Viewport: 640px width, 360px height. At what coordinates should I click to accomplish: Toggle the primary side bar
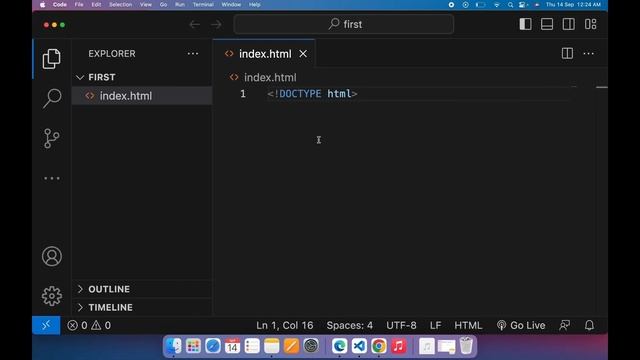[x=525, y=24]
